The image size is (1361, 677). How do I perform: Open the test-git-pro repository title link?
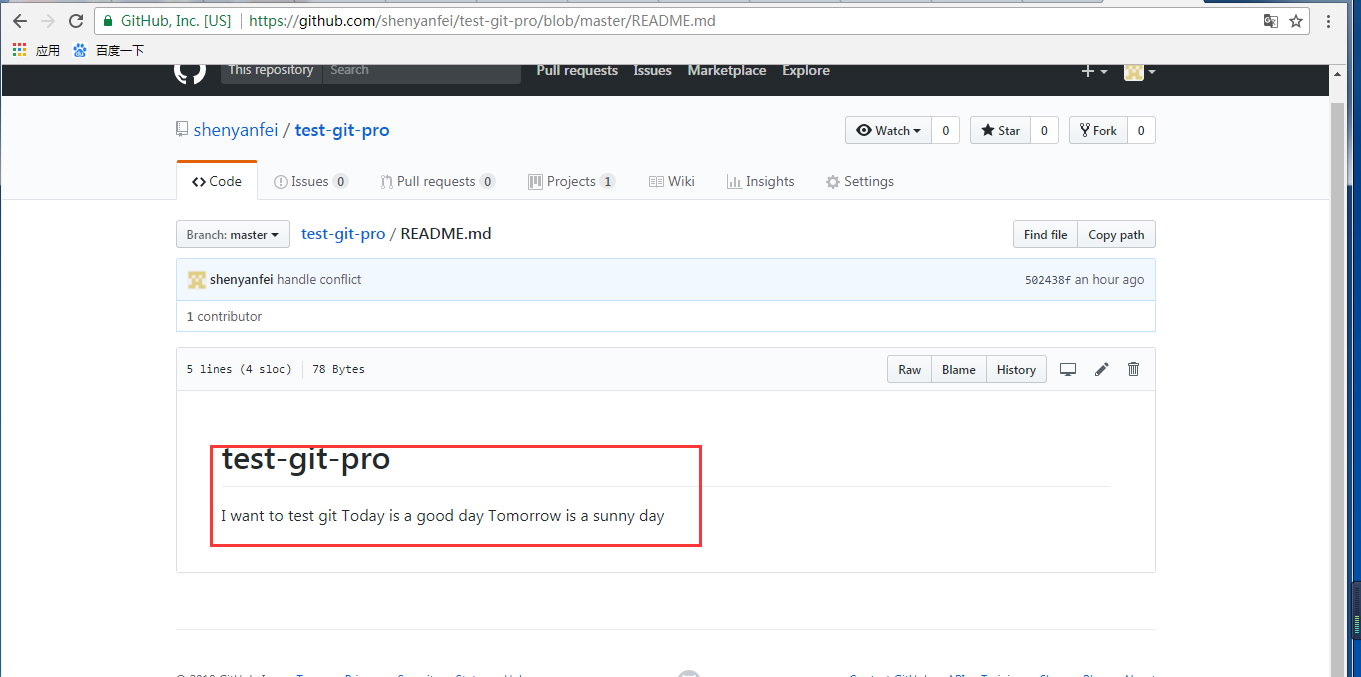pyautogui.click(x=342, y=130)
